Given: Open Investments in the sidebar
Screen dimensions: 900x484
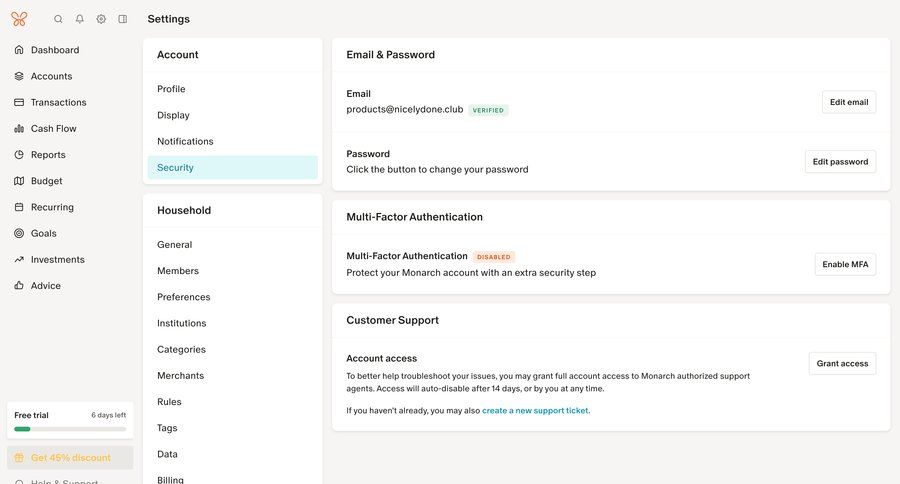Looking at the screenshot, I should tap(57, 260).
